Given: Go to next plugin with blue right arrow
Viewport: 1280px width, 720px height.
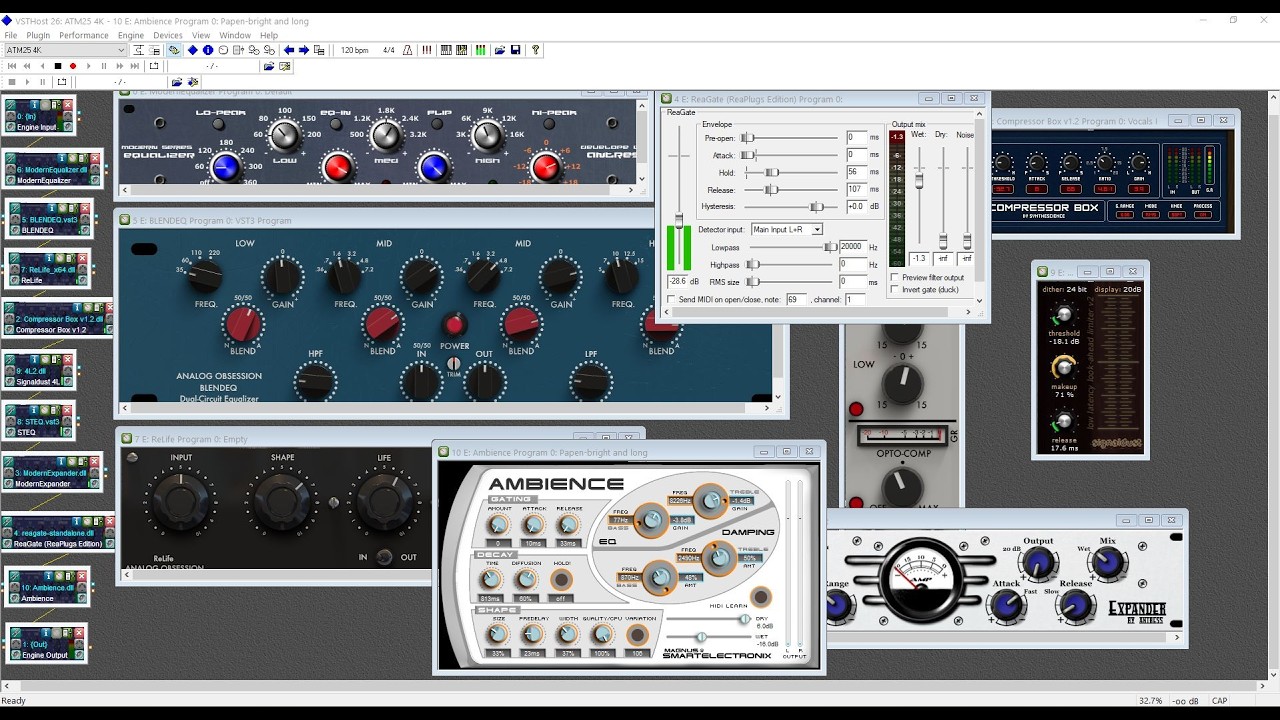Looking at the screenshot, I should [304, 50].
